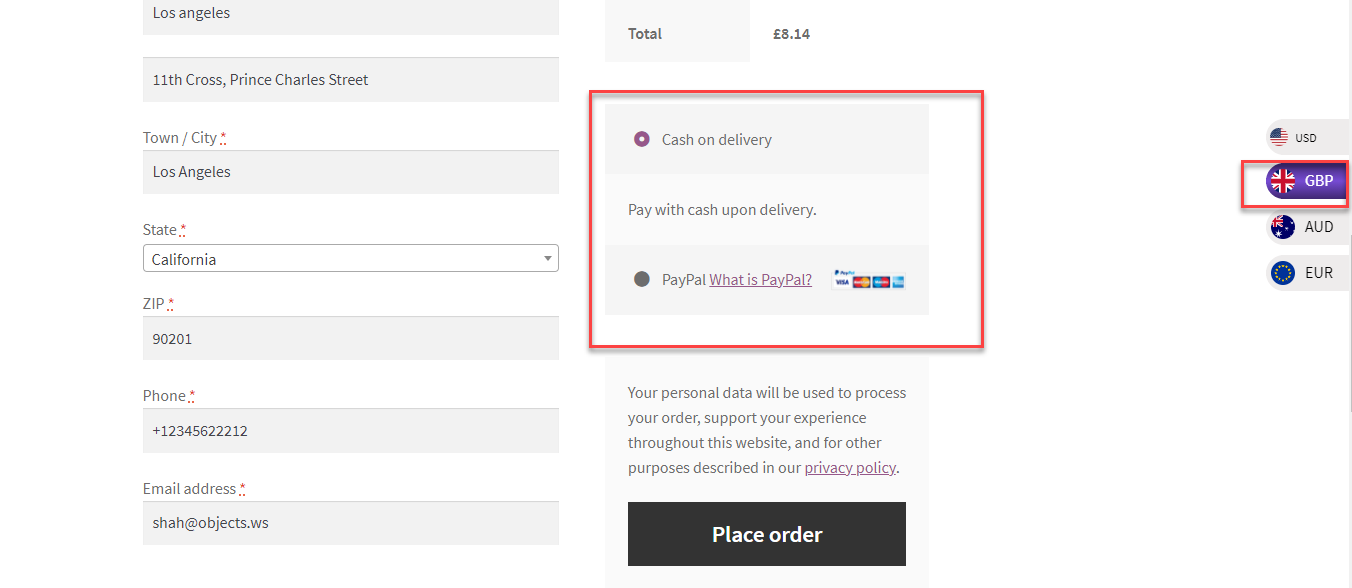Choose the PayPal payment radio button
Screen dimensions: 1352x588
click(642, 280)
